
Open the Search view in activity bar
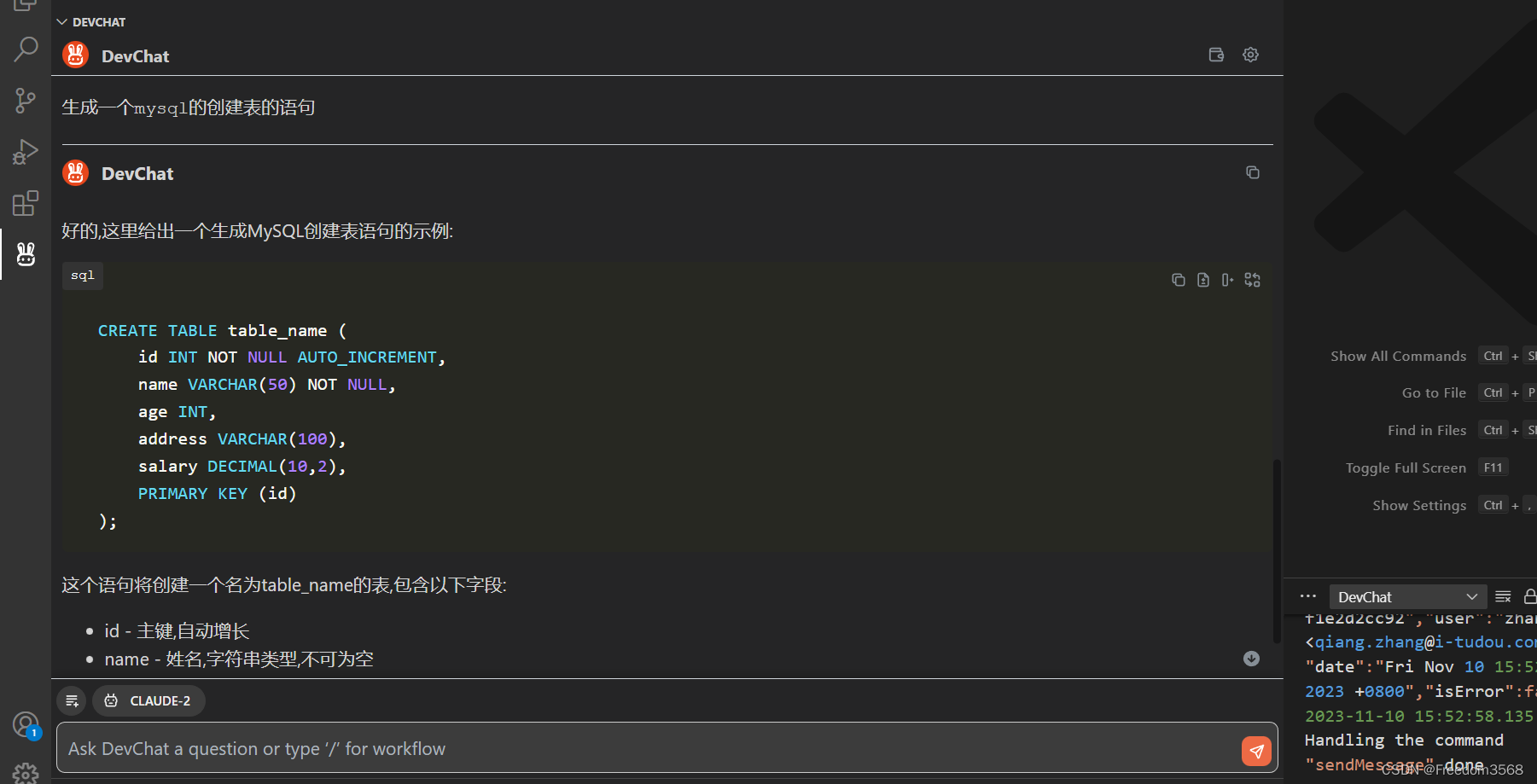point(26,49)
